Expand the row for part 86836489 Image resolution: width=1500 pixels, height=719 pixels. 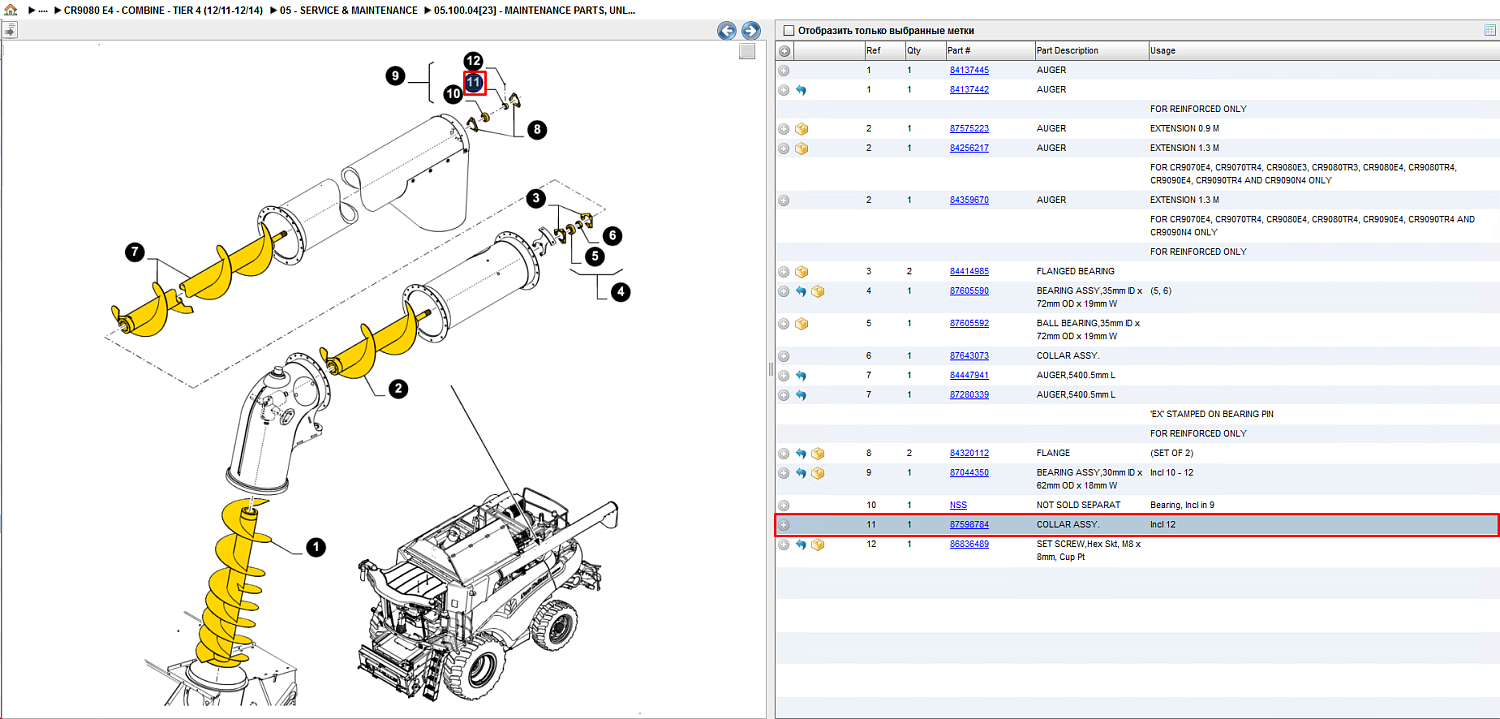[784, 544]
